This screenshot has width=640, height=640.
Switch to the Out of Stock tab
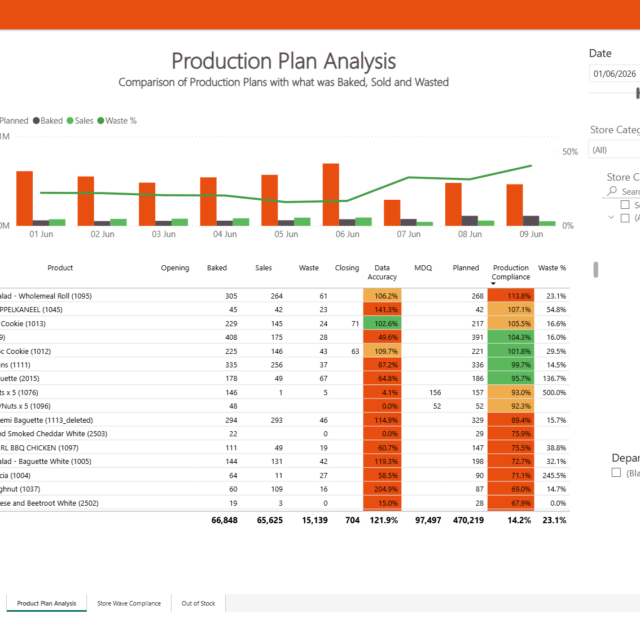[198, 603]
